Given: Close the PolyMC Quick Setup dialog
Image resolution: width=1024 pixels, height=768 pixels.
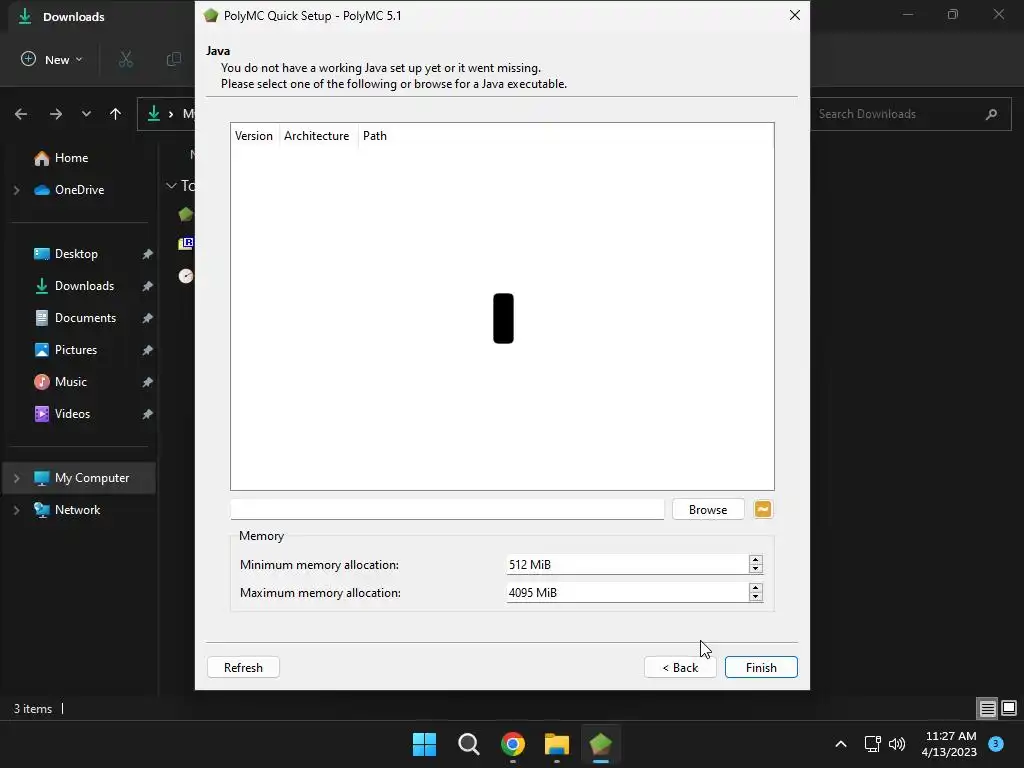Looking at the screenshot, I should click(x=795, y=15).
